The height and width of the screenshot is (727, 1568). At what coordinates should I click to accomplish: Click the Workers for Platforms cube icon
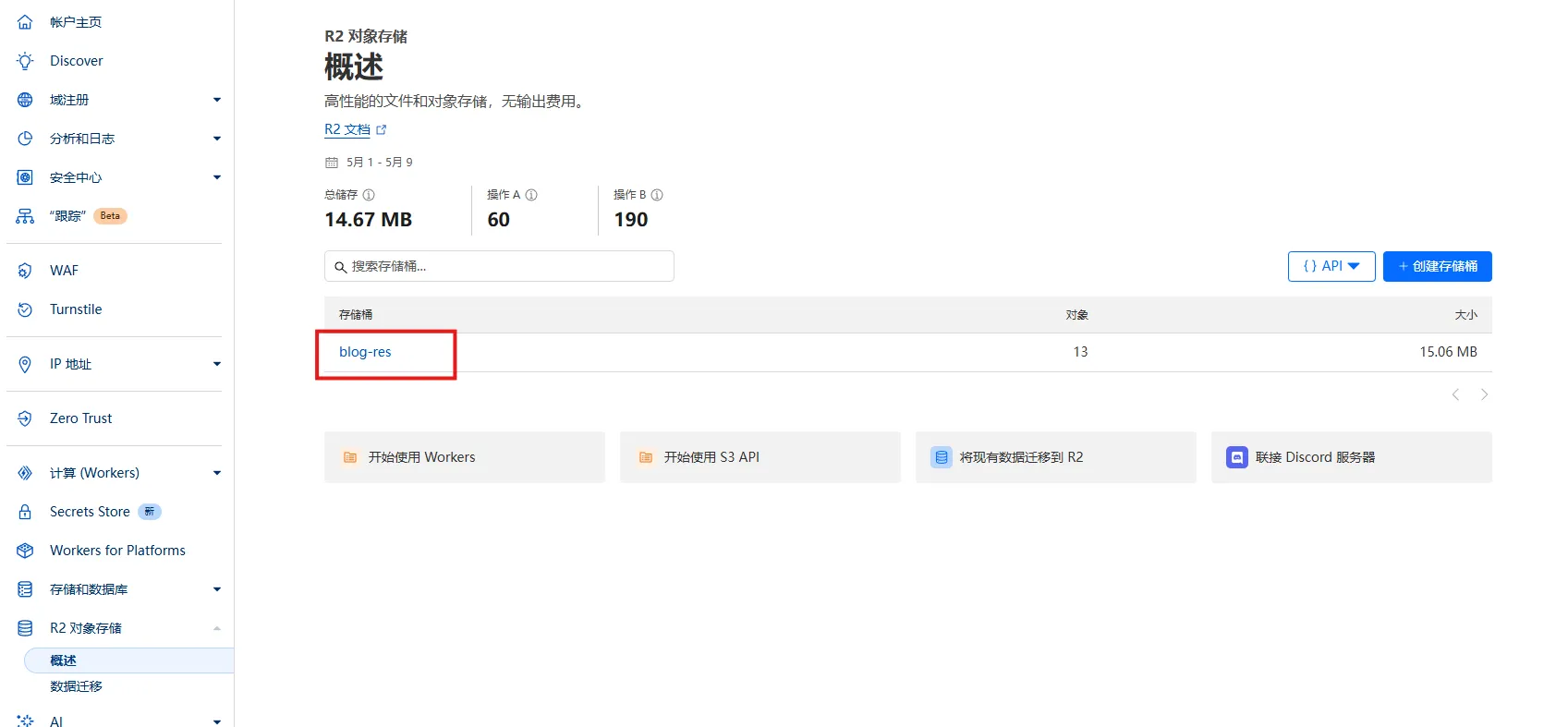tap(25, 551)
